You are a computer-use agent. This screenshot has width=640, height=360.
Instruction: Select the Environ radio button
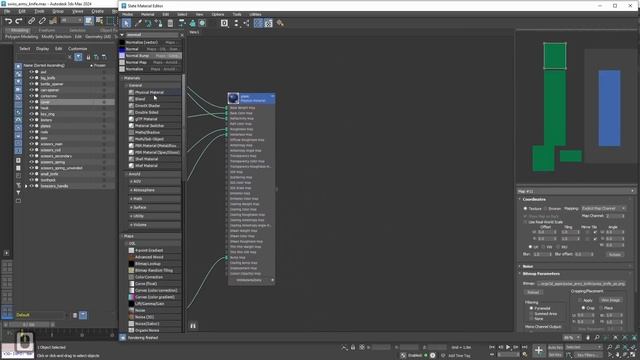tap(545, 209)
